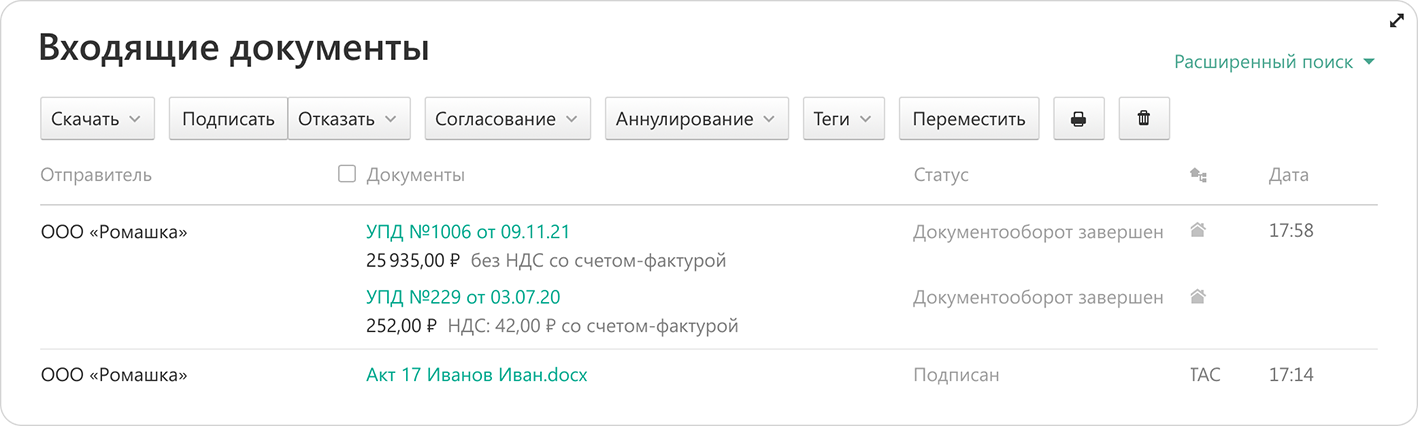1418x426 pixels.
Task: Expand the Отказать dropdown menu
Action: pyautogui.click(x=349, y=119)
